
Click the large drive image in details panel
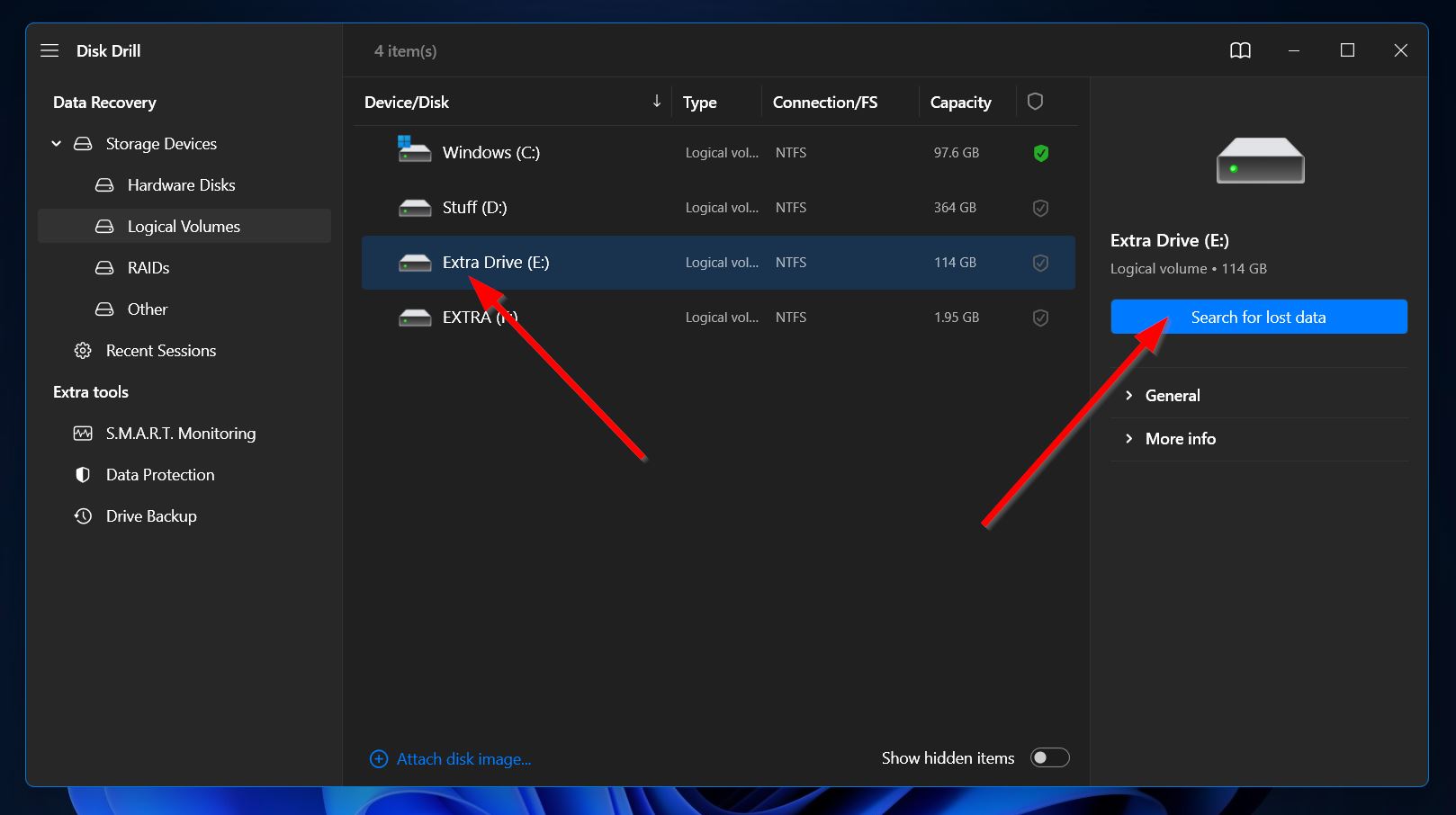pos(1260,160)
